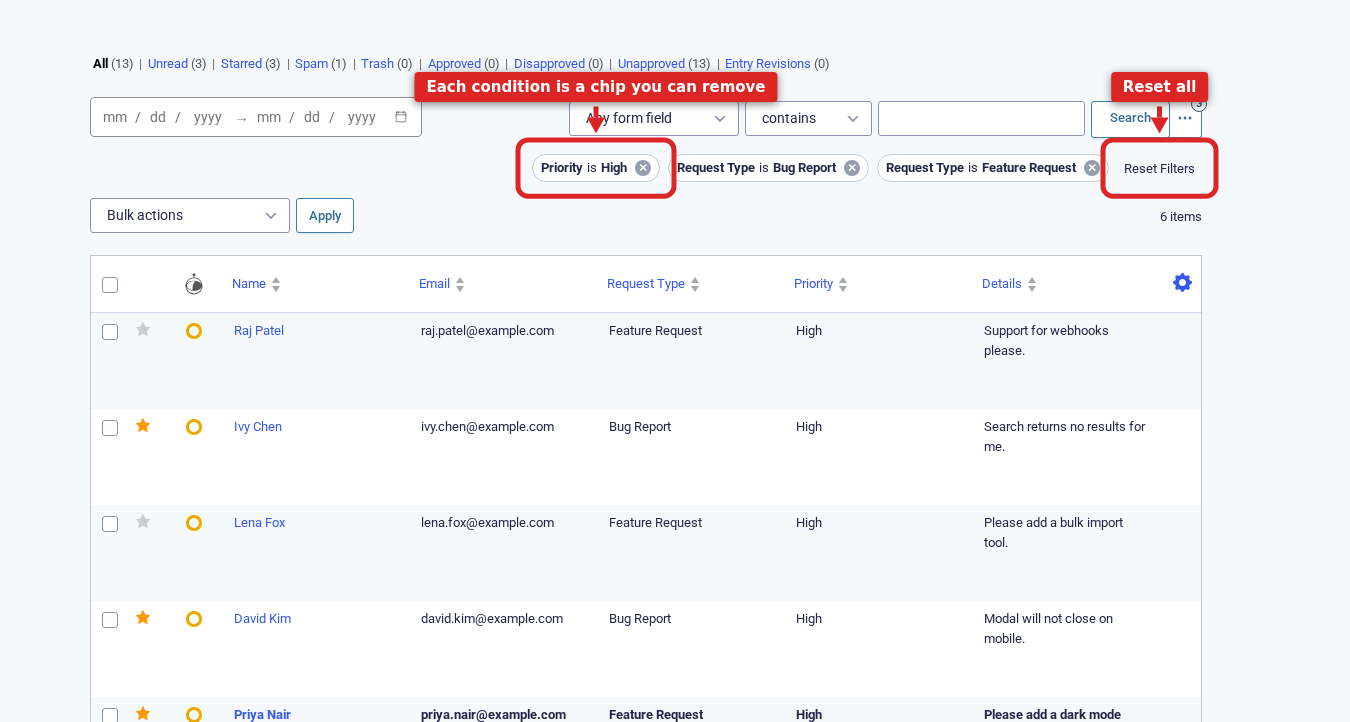Select the Priya Nair row checkbox
Screen dimensions: 1350x722
tap(110, 715)
